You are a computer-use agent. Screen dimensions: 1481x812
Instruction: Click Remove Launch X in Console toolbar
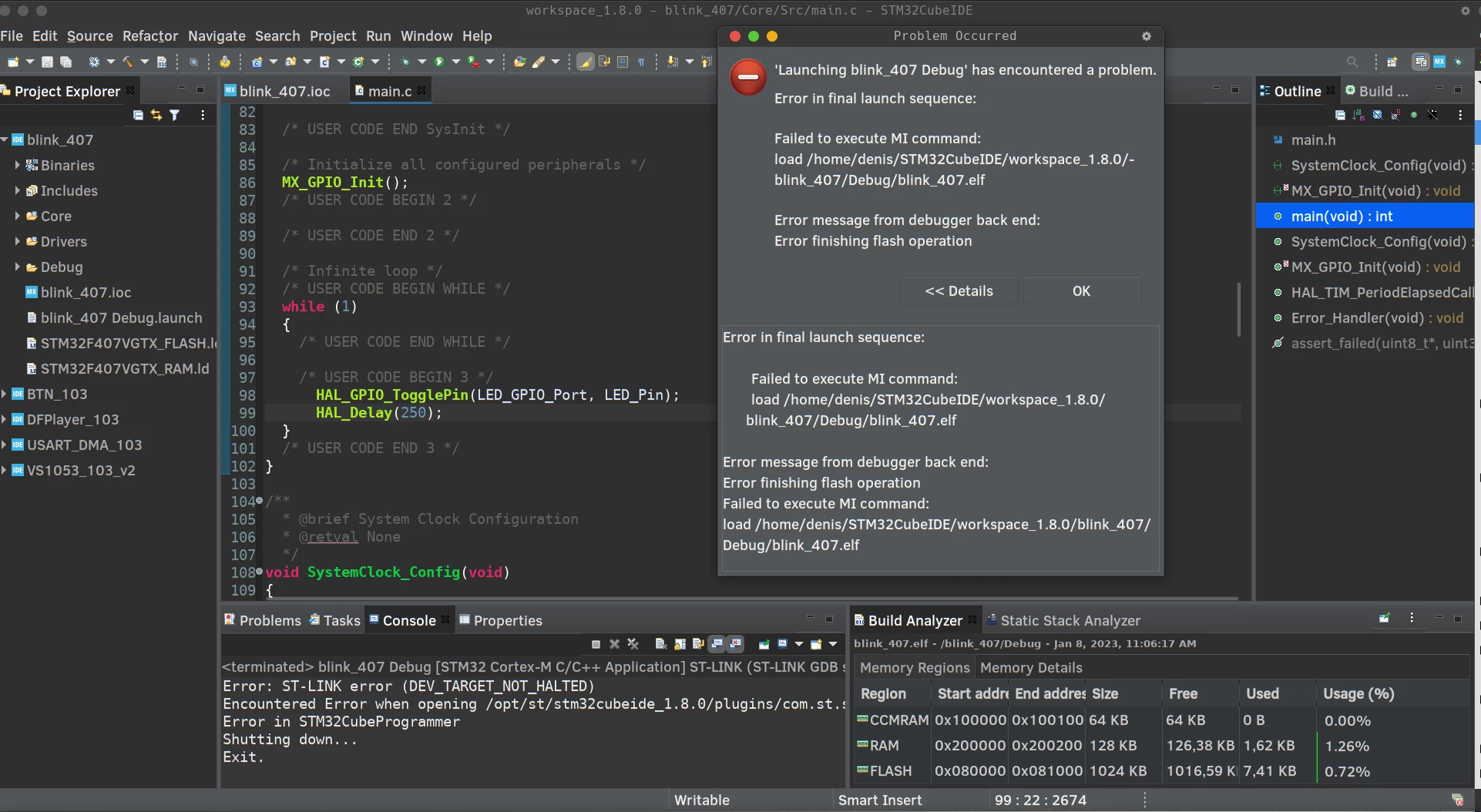[x=614, y=644]
